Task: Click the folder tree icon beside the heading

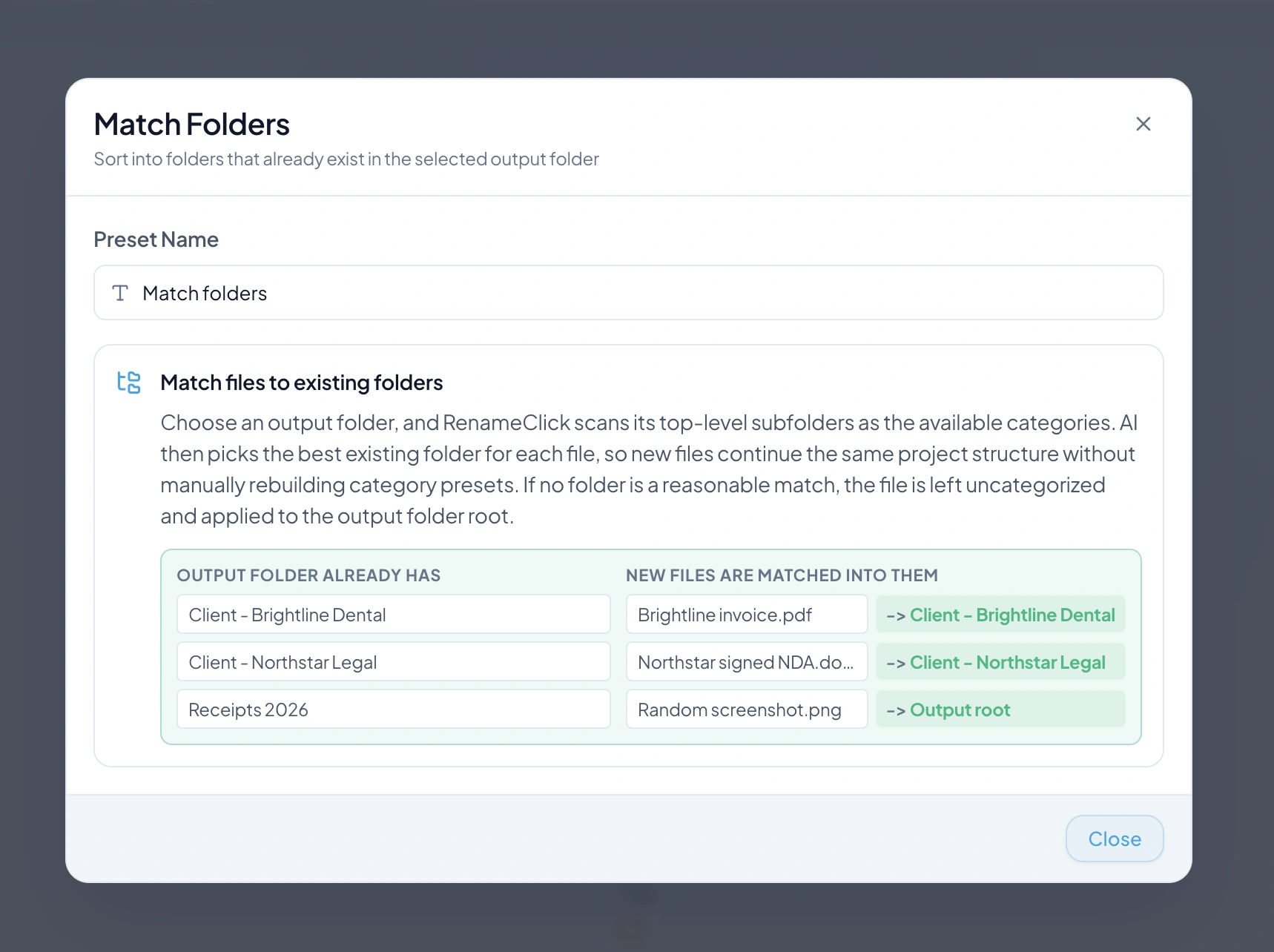Action: (x=129, y=383)
